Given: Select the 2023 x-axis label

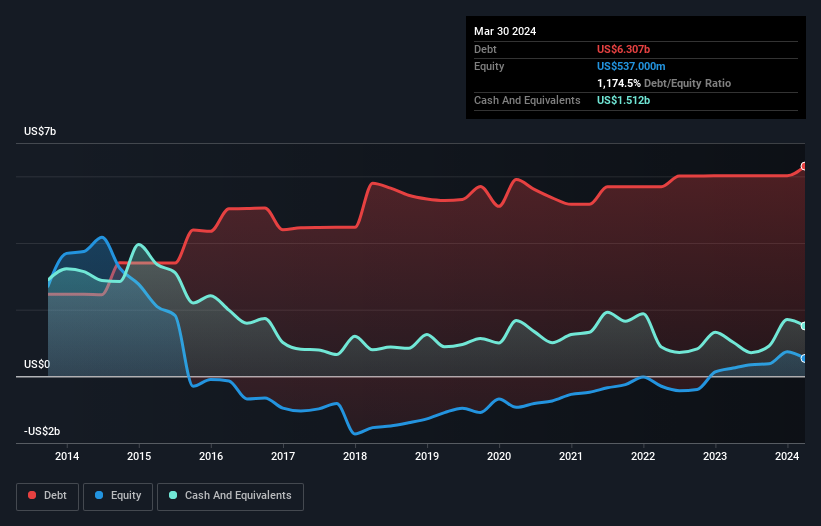Looking at the screenshot, I should point(715,456).
